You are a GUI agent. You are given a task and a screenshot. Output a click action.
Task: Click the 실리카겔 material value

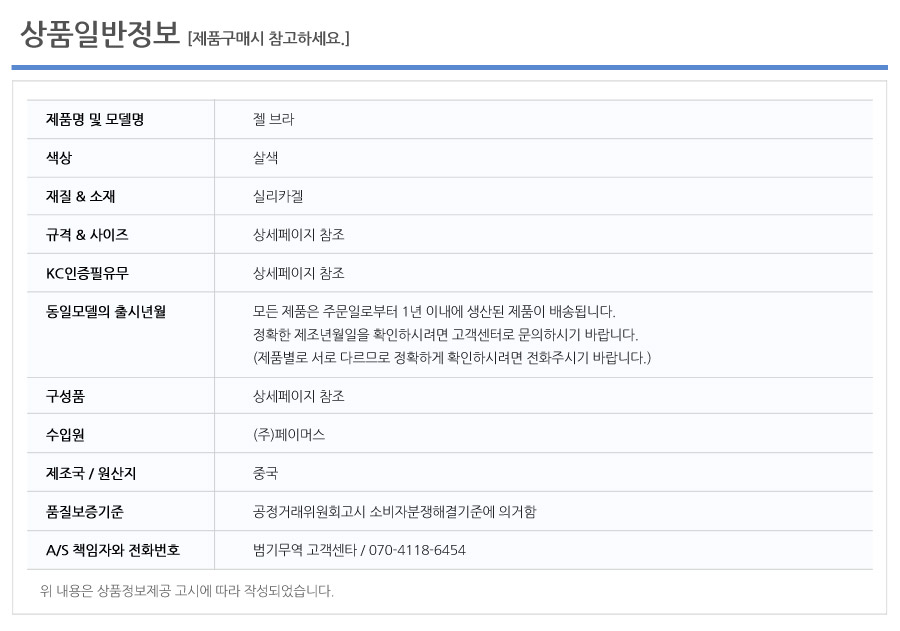coord(278,196)
